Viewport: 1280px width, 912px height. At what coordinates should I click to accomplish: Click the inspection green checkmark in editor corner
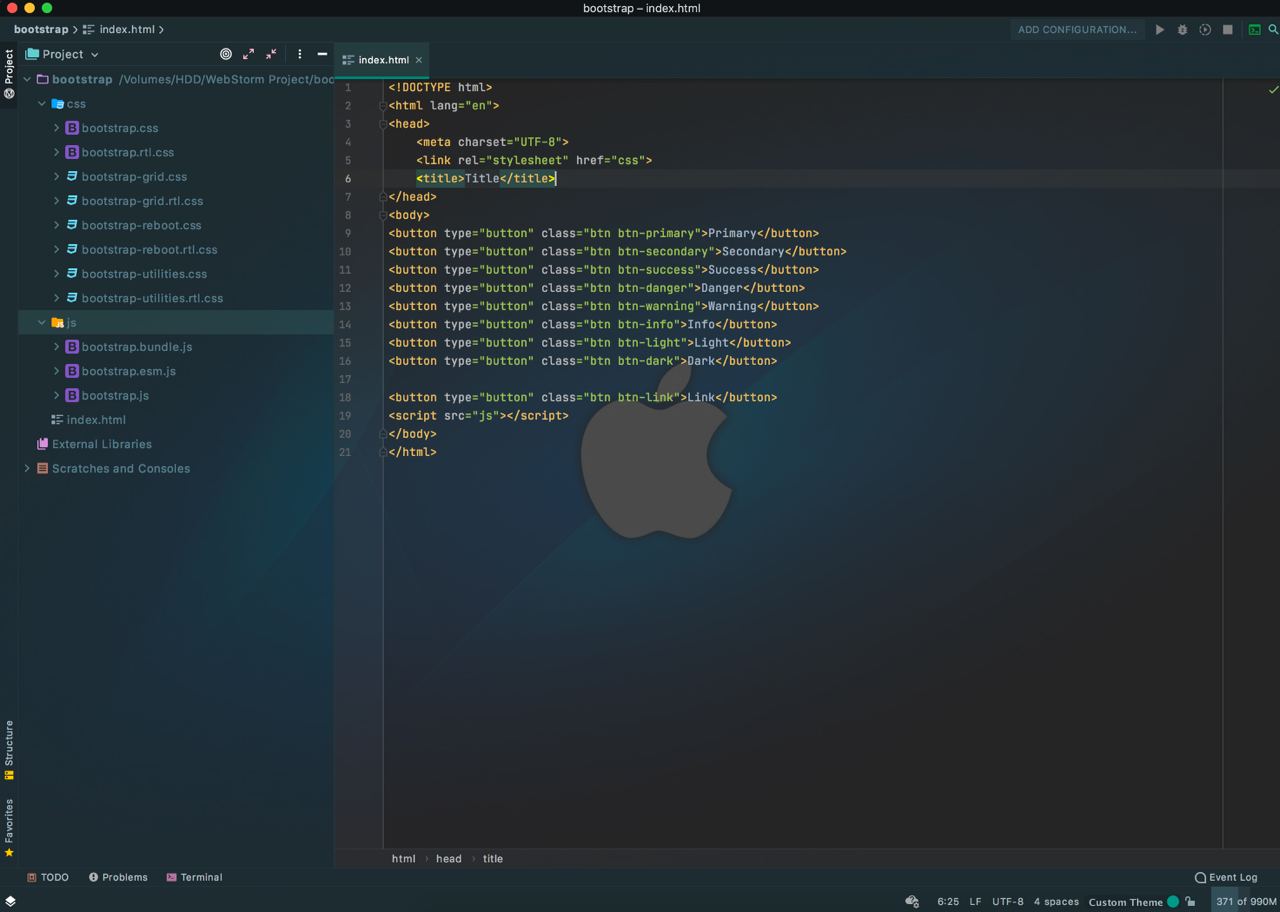(1273, 90)
